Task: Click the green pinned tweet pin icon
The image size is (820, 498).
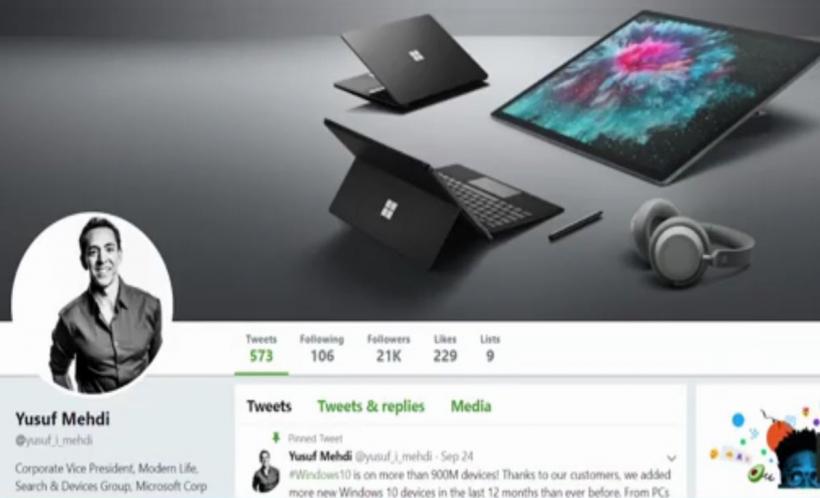Action: click(276, 438)
